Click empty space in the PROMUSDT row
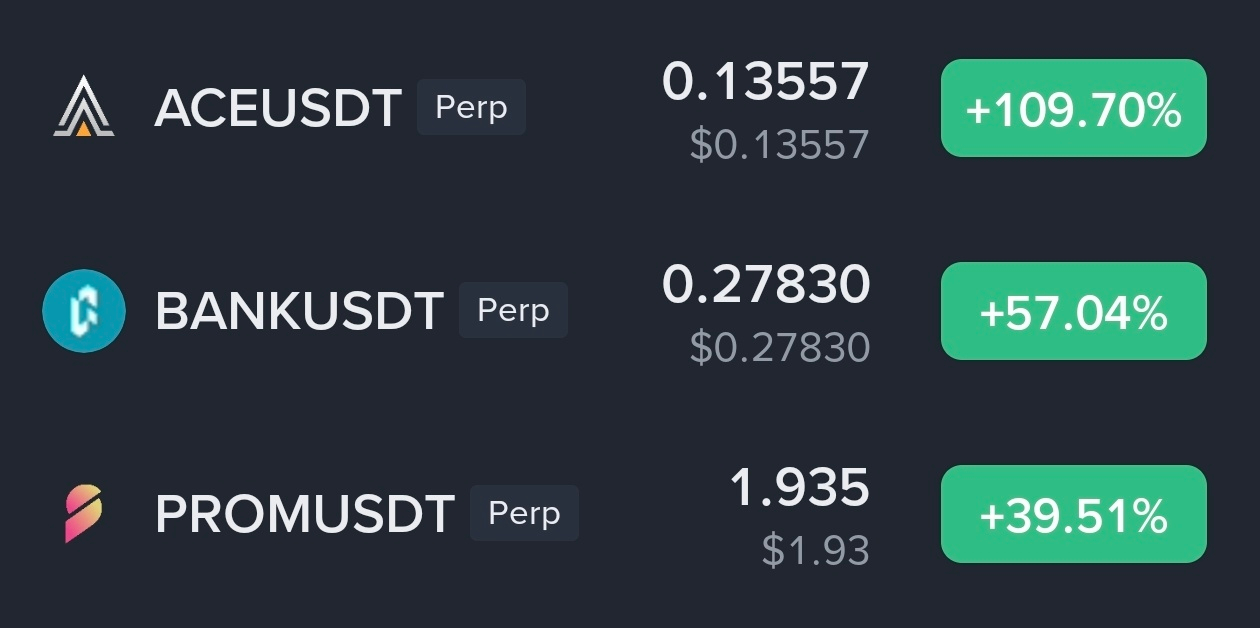Image resolution: width=1260 pixels, height=628 pixels. [650, 514]
